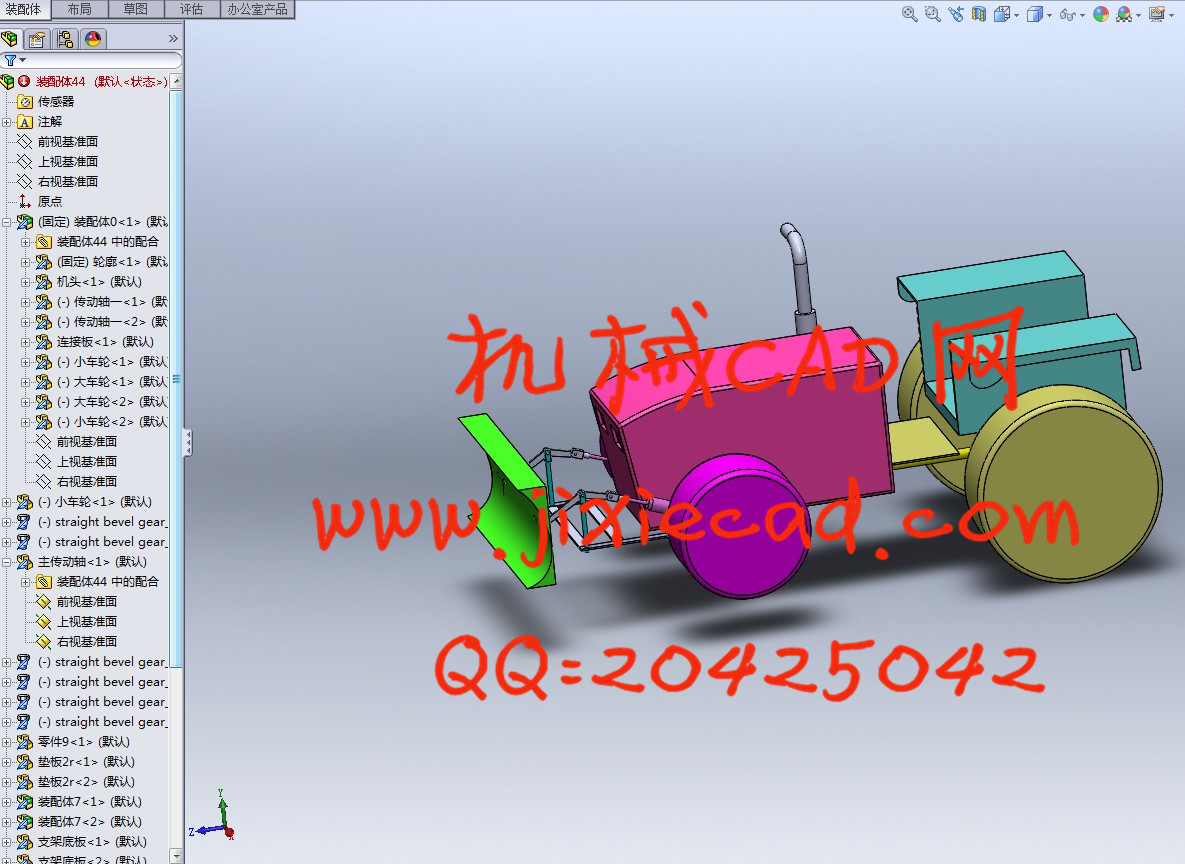Expand the 注解 folder in the tree
Screen dimensions: 1185x864
pyautogui.click(x=7, y=122)
